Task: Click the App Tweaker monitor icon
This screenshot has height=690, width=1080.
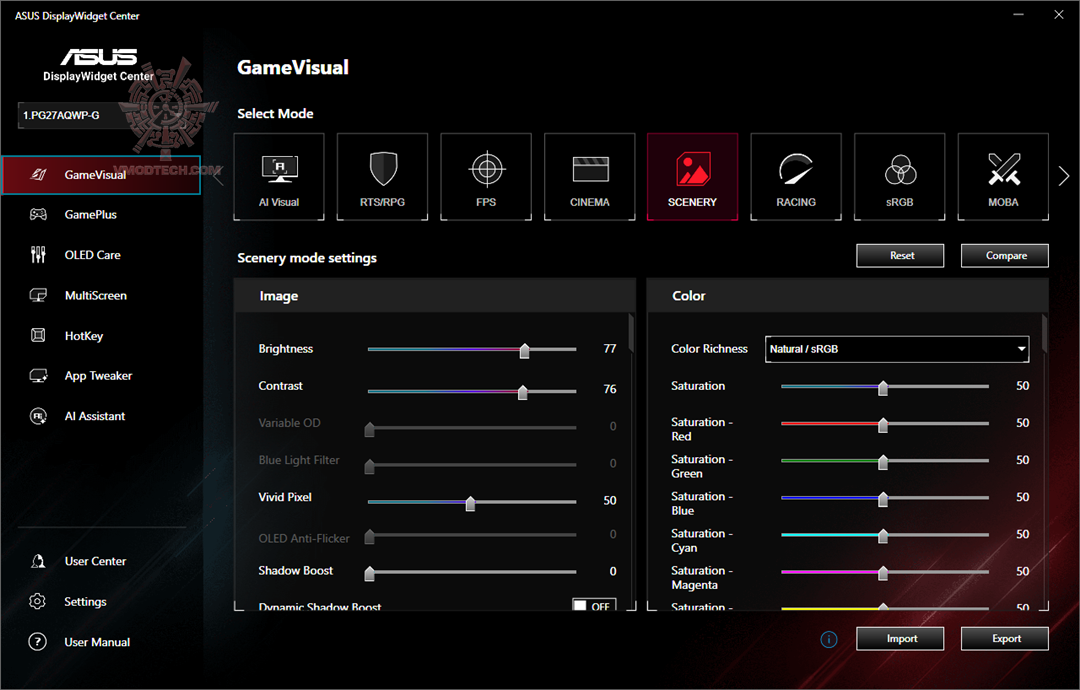Action: (x=39, y=376)
